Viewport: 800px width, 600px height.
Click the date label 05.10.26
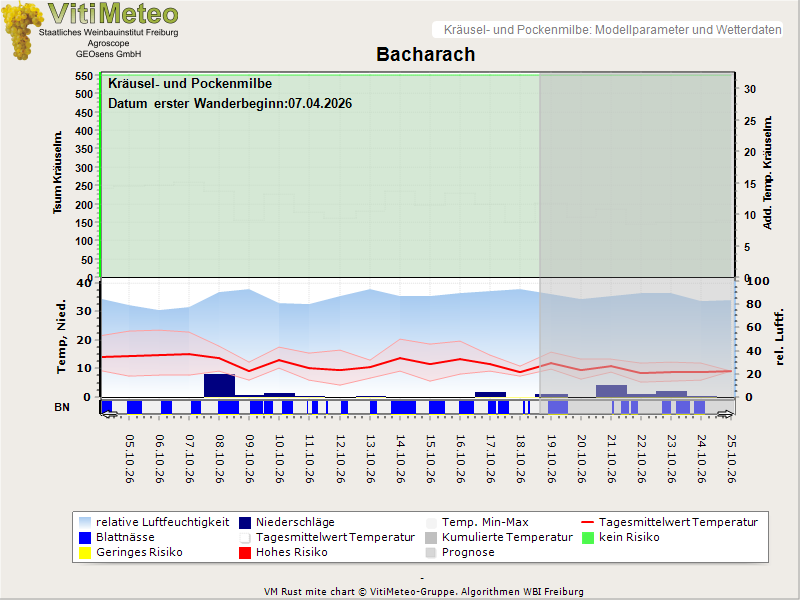click(130, 459)
